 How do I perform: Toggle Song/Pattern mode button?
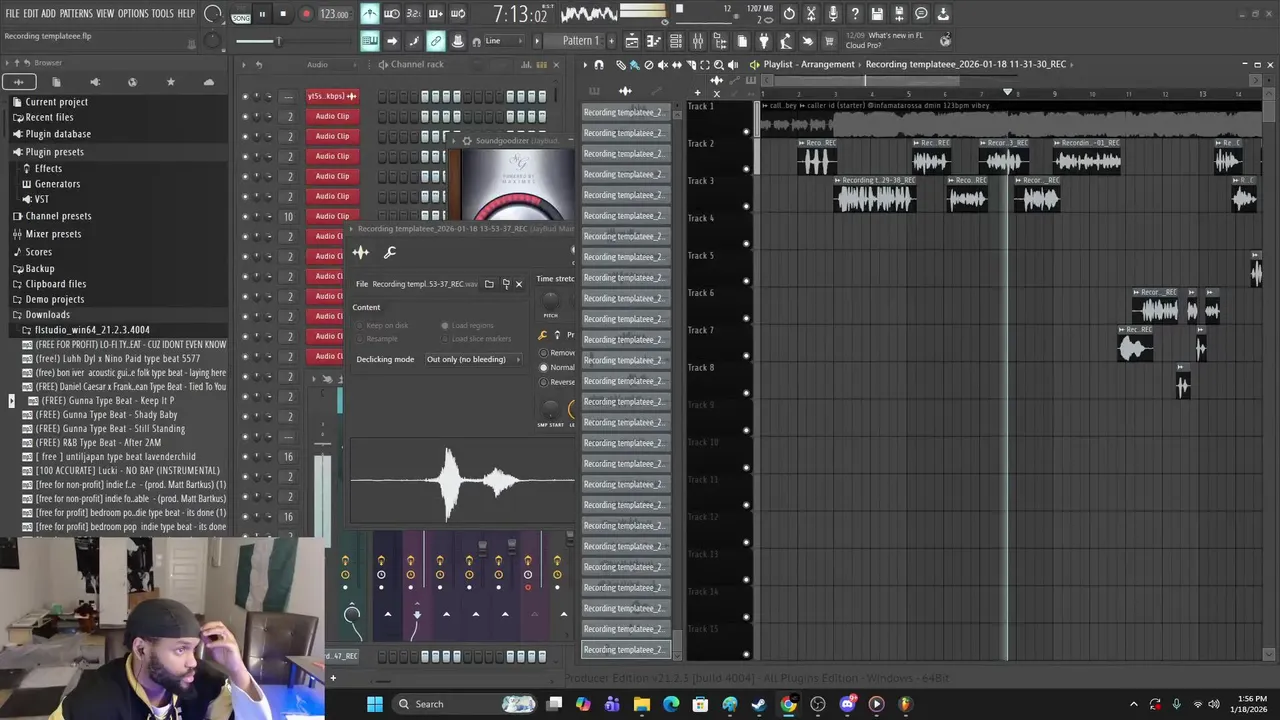(241, 15)
